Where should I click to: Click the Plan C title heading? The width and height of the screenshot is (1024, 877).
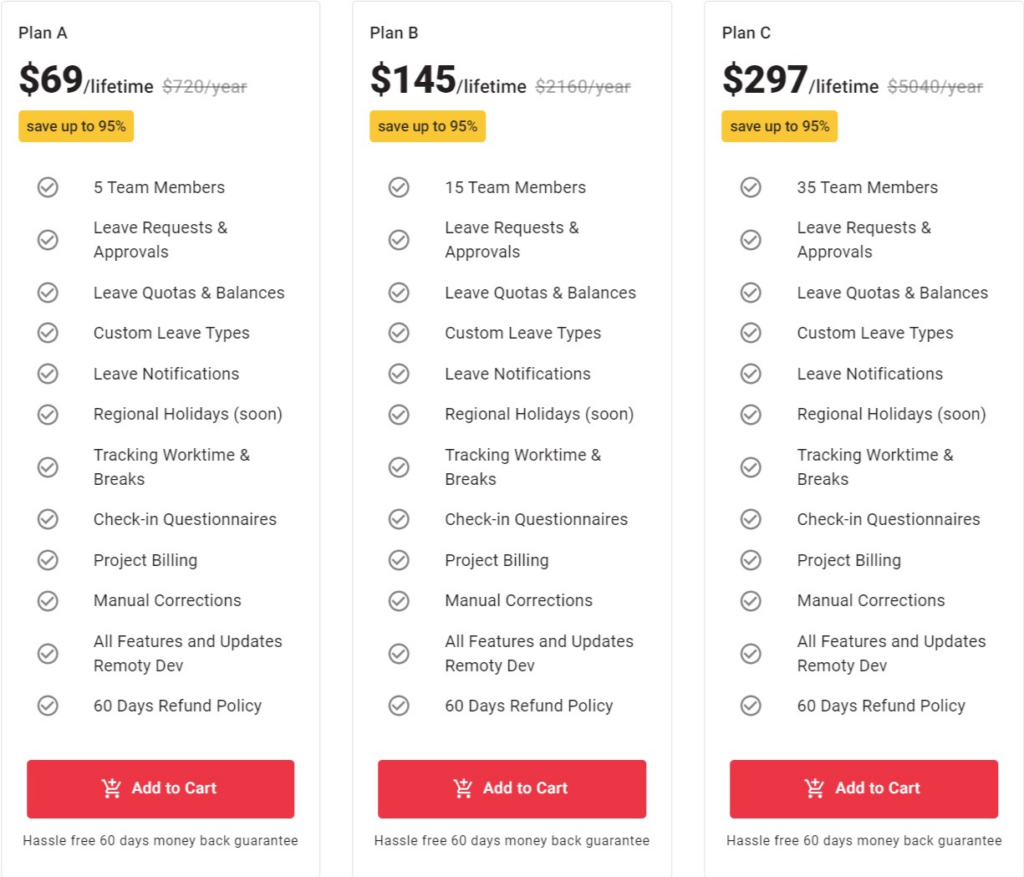746,33
